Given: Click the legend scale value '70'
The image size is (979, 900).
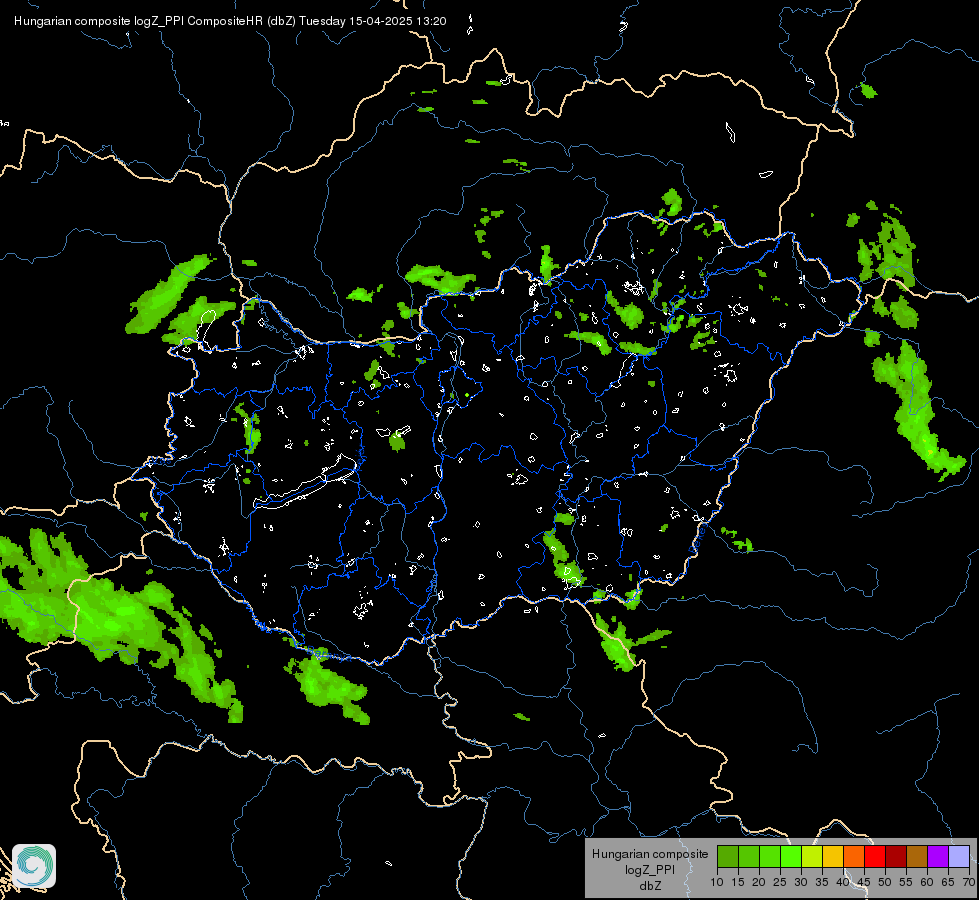Looking at the screenshot, I should click(969, 882).
